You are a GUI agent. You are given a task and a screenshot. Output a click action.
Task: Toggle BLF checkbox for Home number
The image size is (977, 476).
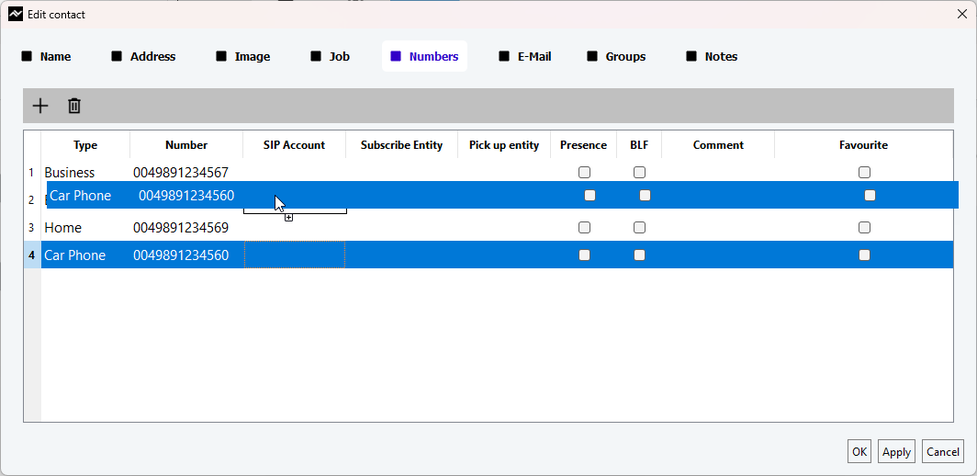pos(639,227)
